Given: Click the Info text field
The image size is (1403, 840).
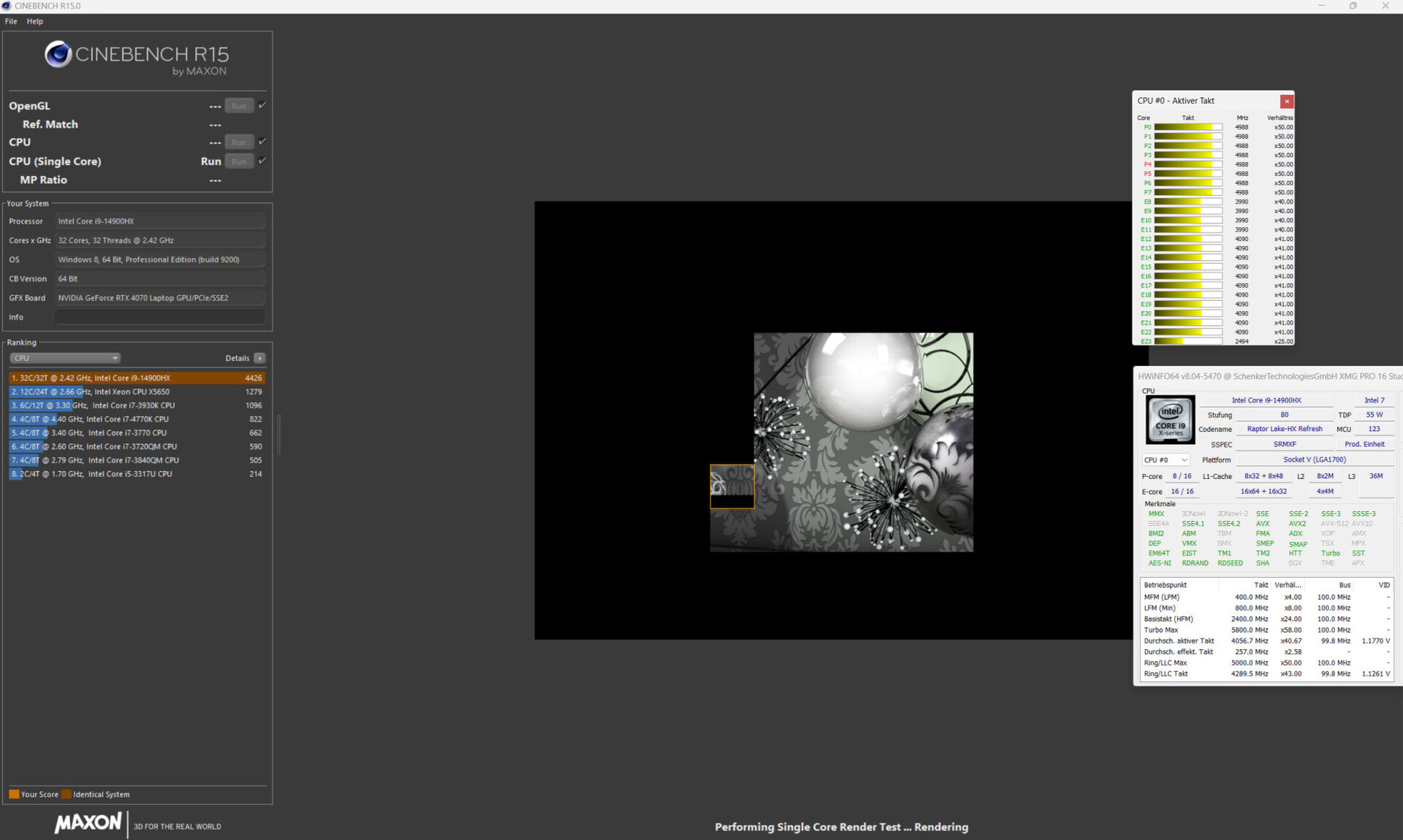Looking at the screenshot, I should tap(159, 317).
